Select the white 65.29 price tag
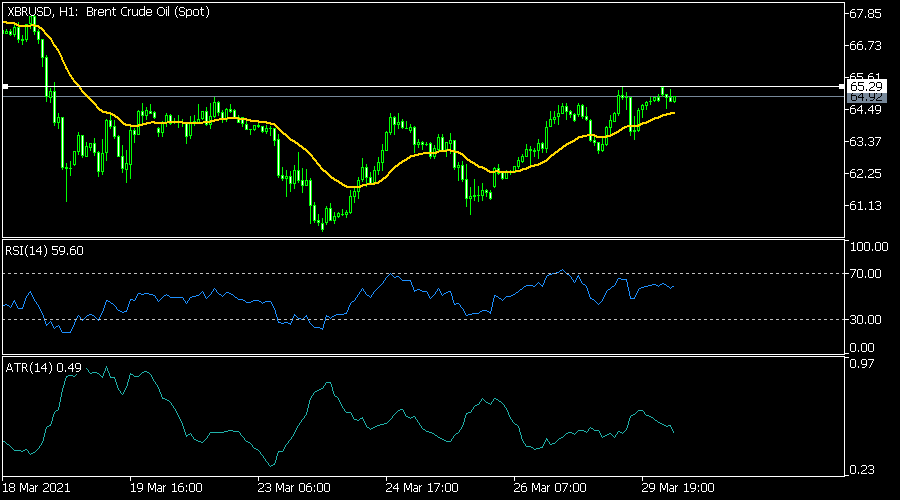Screen dimensions: 900x500 point(866,87)
